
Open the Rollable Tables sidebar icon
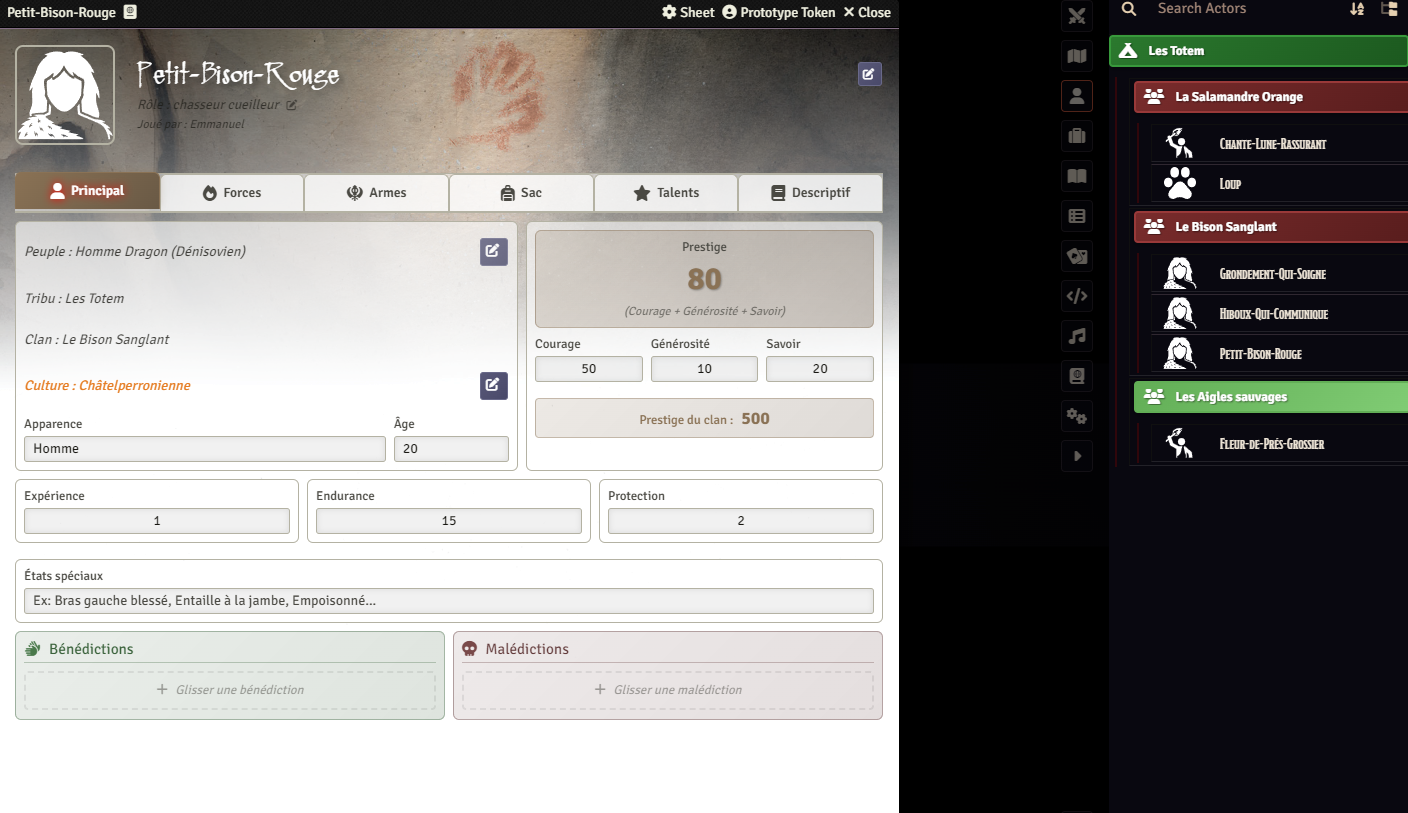coord(1076,216)
